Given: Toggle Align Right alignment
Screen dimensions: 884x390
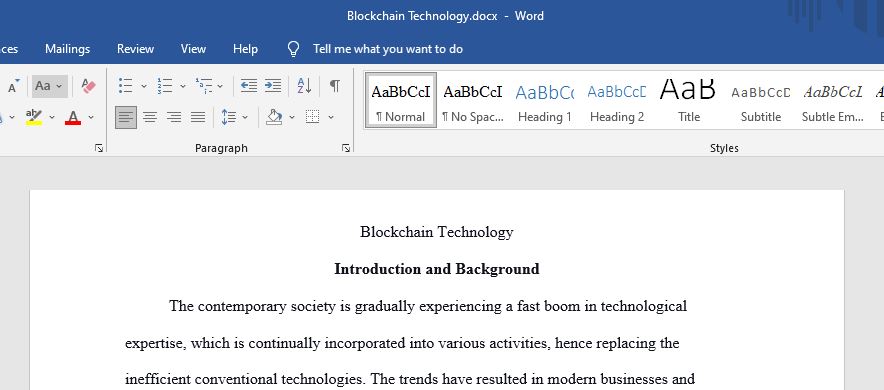Looking at the screenshot, I should [x=174, y=117].
